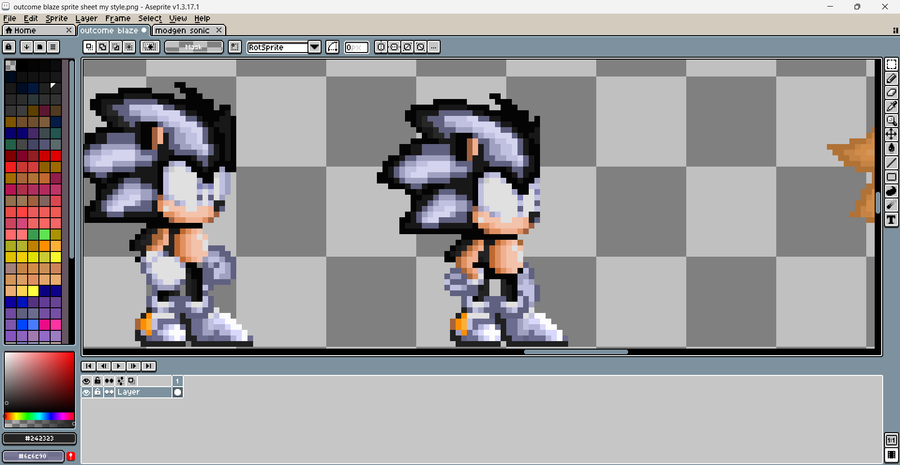Lock the Layer row with its padlock

pos(98,392)
